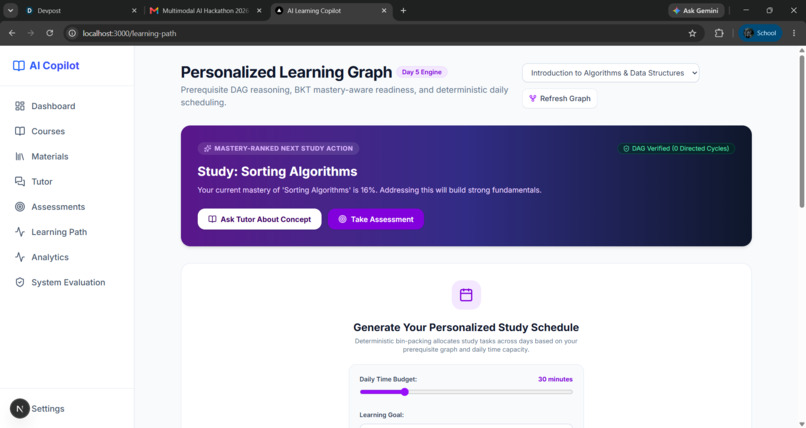Open the tab search dropdown arrow
This screenshot has height=428, width=806.
tap(10, 10)
